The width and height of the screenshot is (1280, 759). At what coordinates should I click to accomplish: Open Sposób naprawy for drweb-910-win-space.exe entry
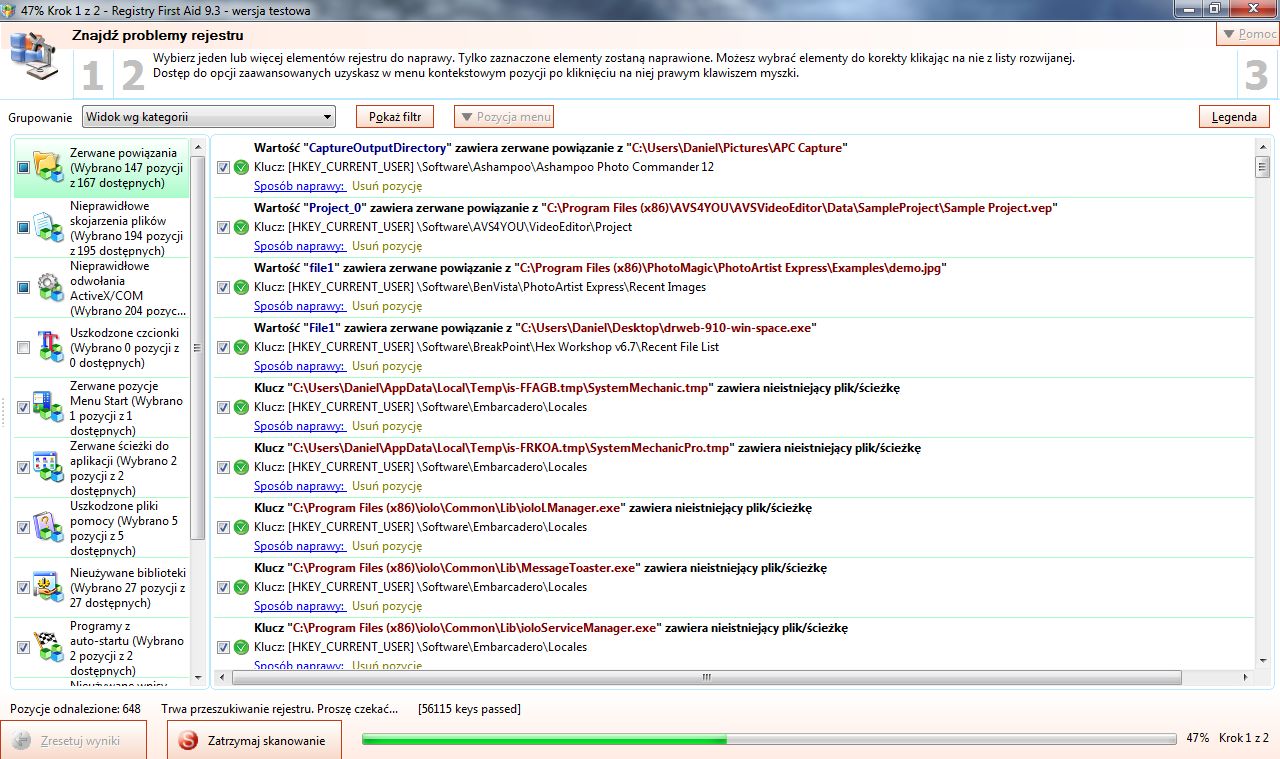coord(299,366)
